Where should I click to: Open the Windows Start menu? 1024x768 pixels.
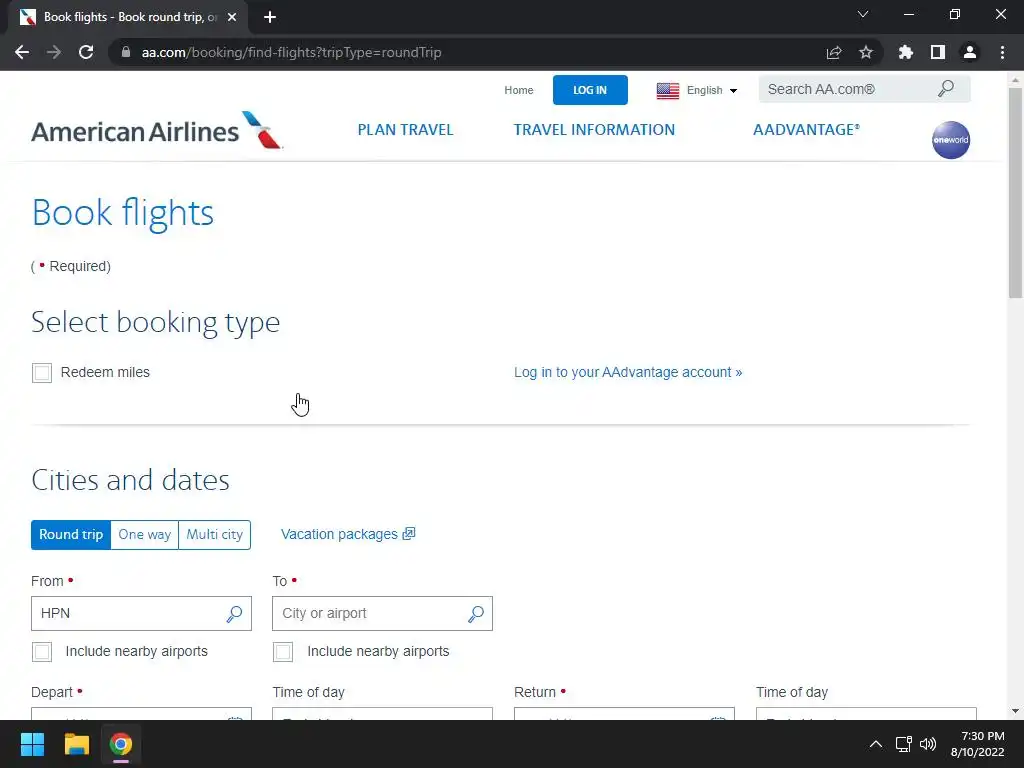[x=32, y=744]
